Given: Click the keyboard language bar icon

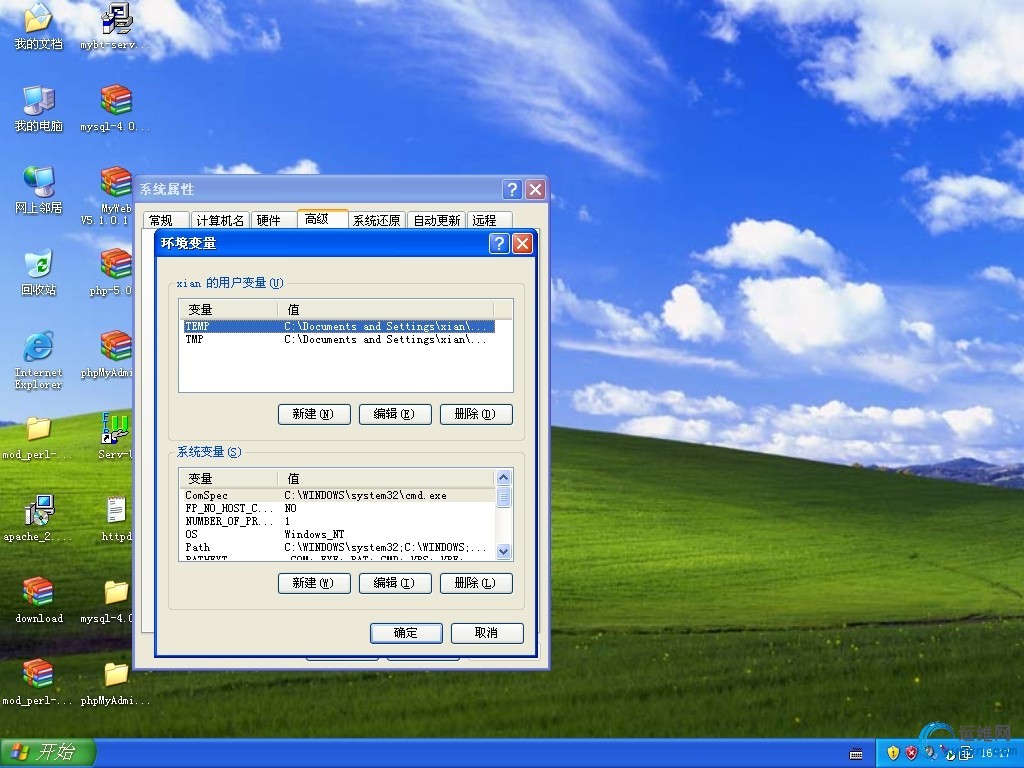Looking at the screenshot, I should coord(856,754).
